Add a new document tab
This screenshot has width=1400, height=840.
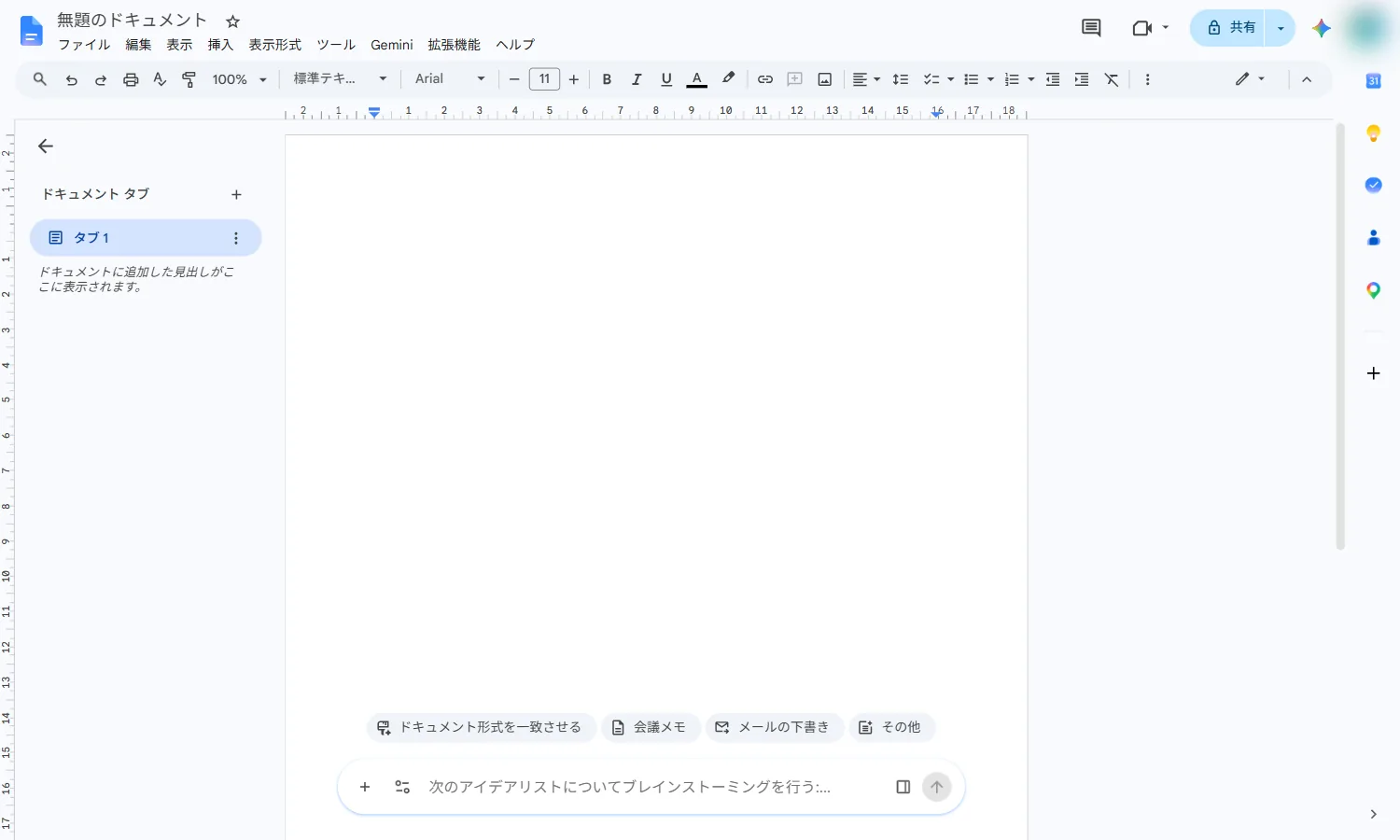coord(236,194)
